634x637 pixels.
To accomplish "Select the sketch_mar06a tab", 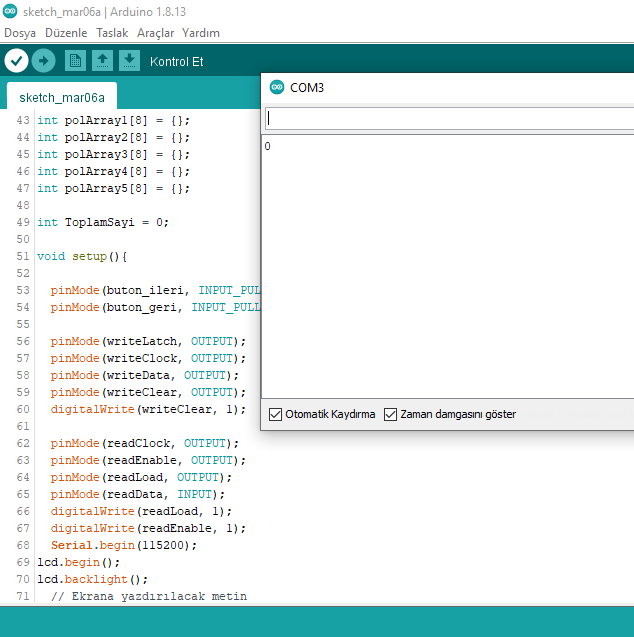I will [x=61, y=97].
